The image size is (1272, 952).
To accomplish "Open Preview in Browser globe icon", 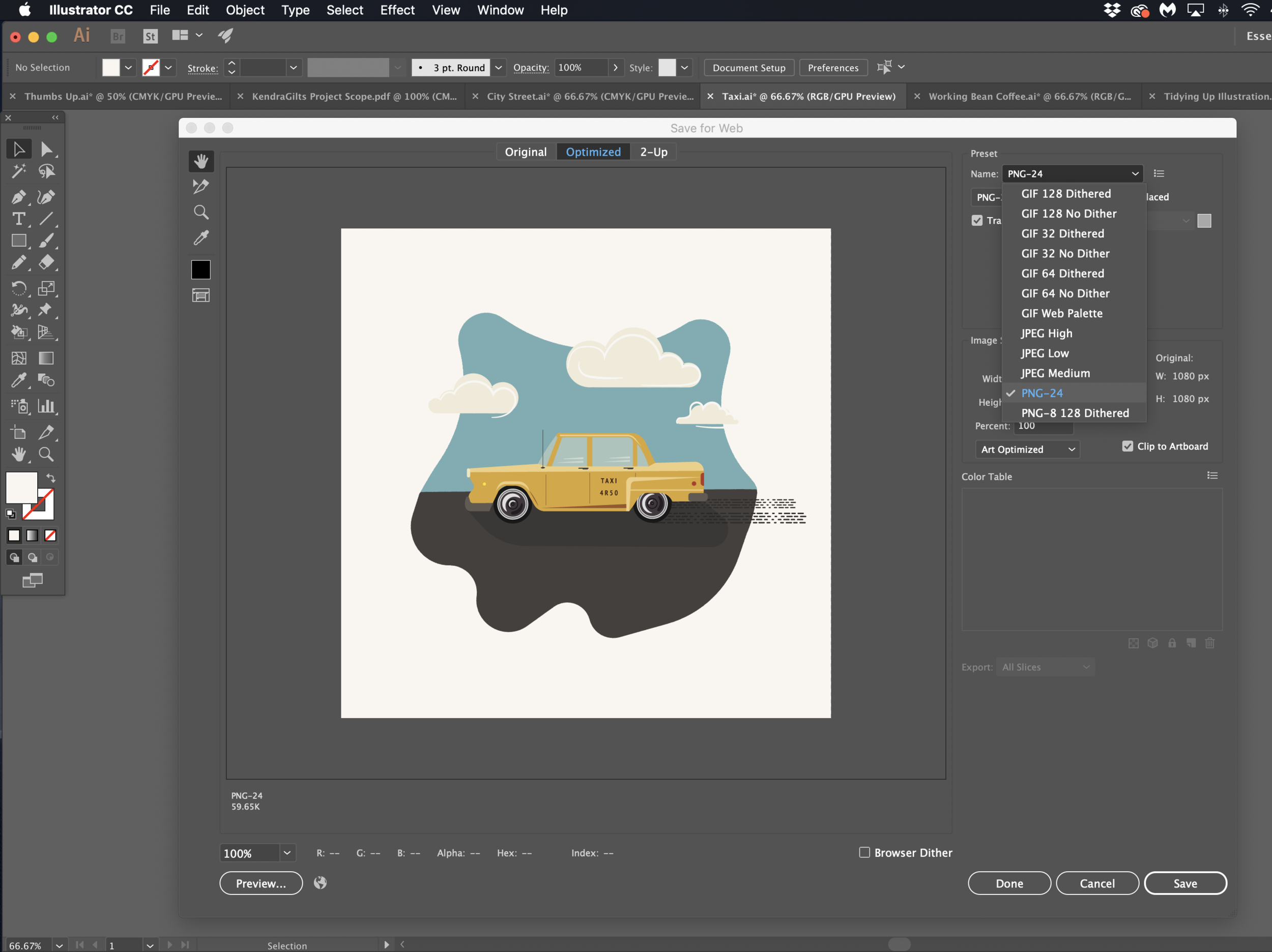I will coord(321,882).
